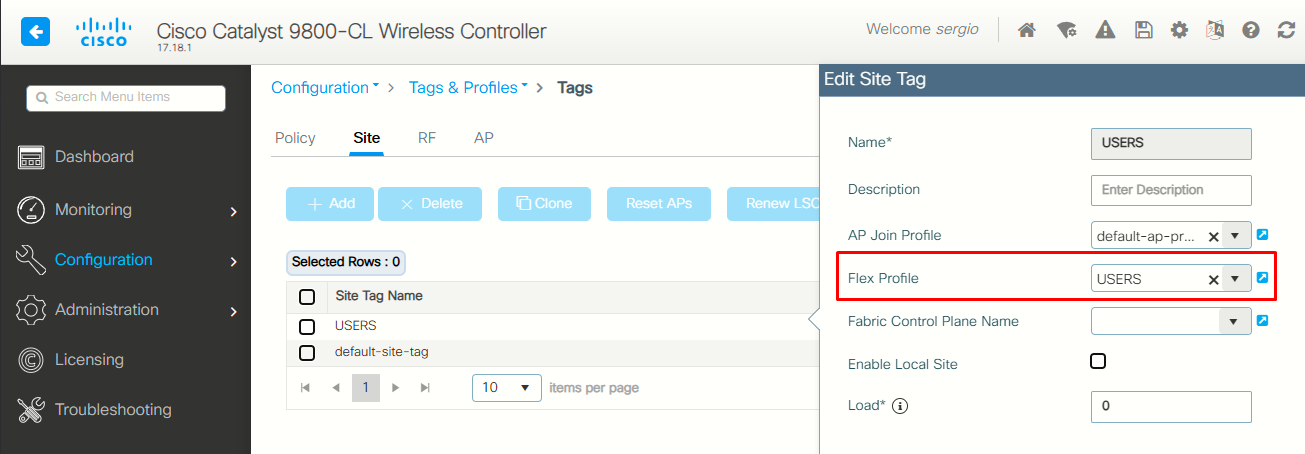1305x454 pixels.
Task: Click the save configuration floppy icon
Action: click(x=1144, y=30)
